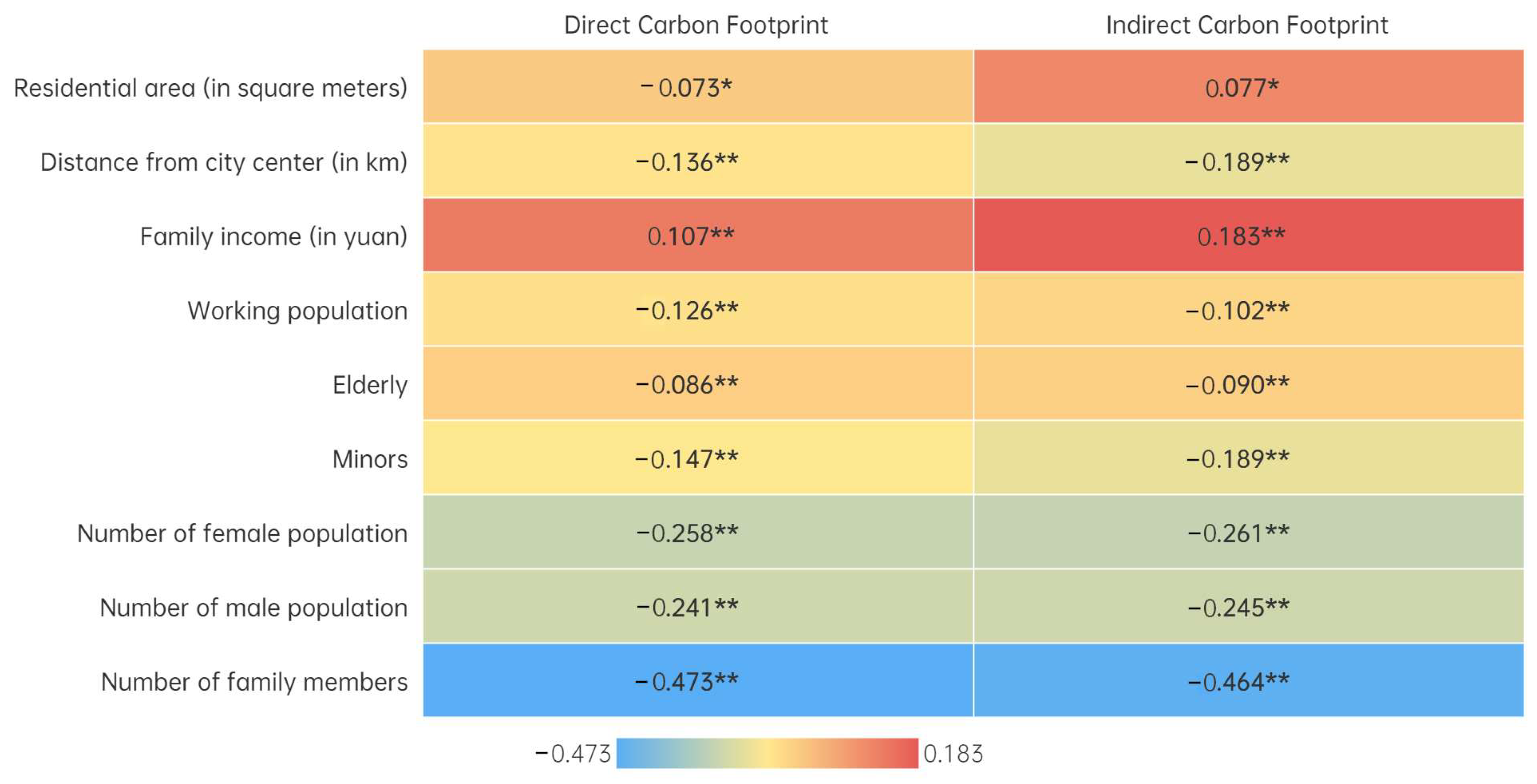Select the Minors row label
Viewport: 1537px width, 784px height.
click(370, 460)
